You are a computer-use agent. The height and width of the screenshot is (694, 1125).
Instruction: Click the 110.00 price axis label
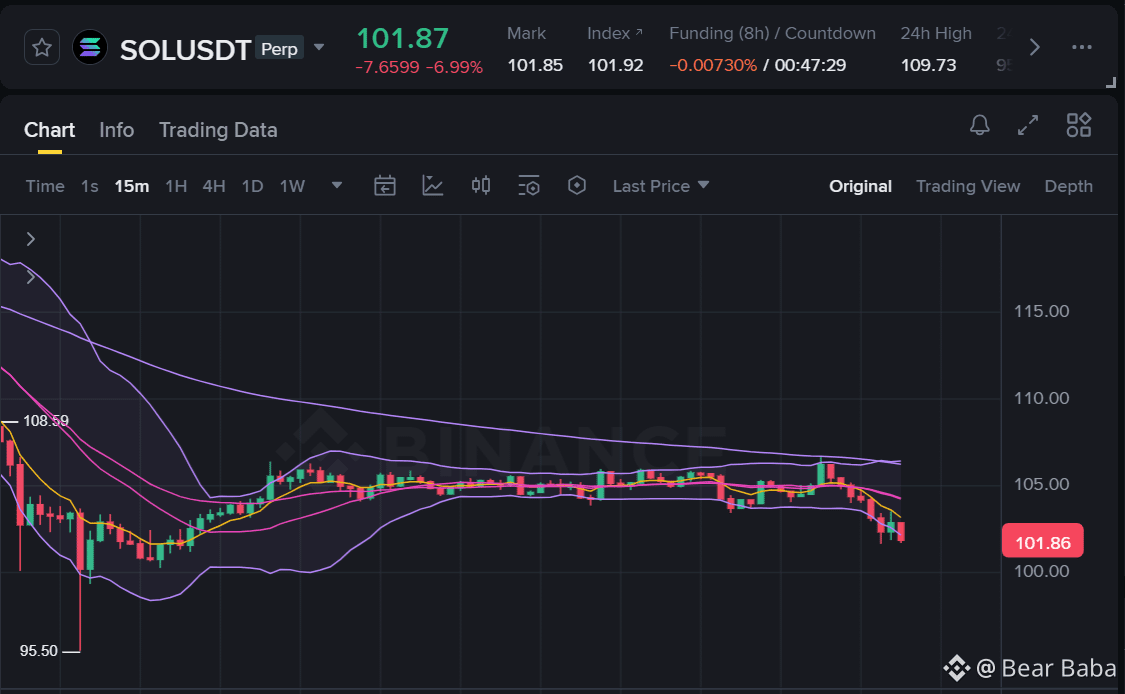tap(1041, 398)
